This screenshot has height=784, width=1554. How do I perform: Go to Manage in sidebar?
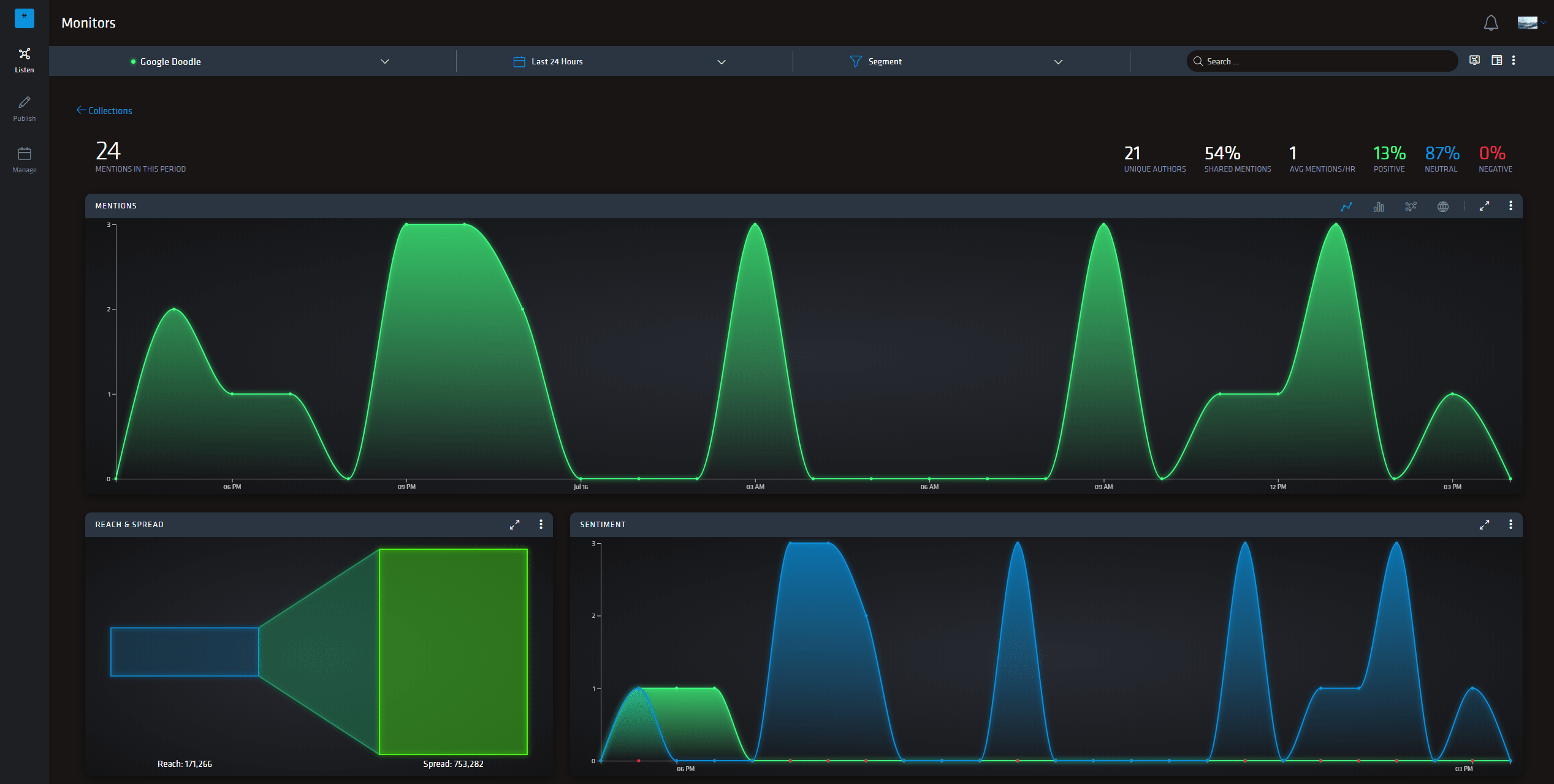click(x=25, y=159)
